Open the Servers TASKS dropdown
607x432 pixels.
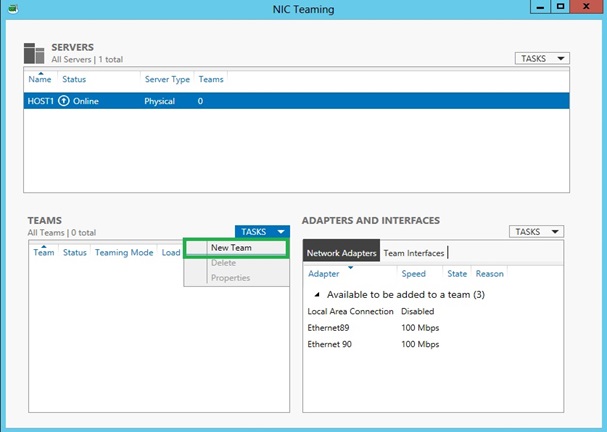tap(542, 58)
